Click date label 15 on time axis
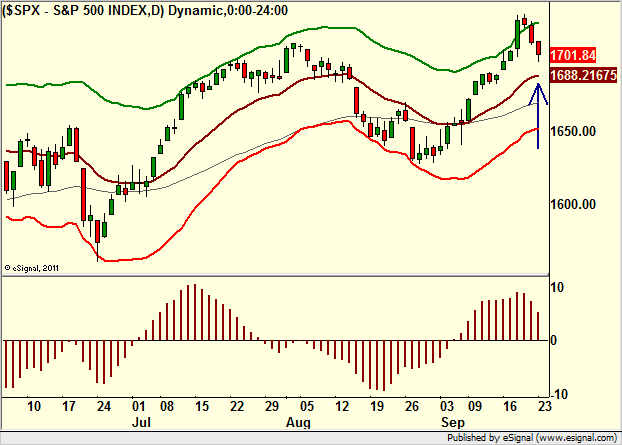The image size is (622, 445). [x=202, y=407]
